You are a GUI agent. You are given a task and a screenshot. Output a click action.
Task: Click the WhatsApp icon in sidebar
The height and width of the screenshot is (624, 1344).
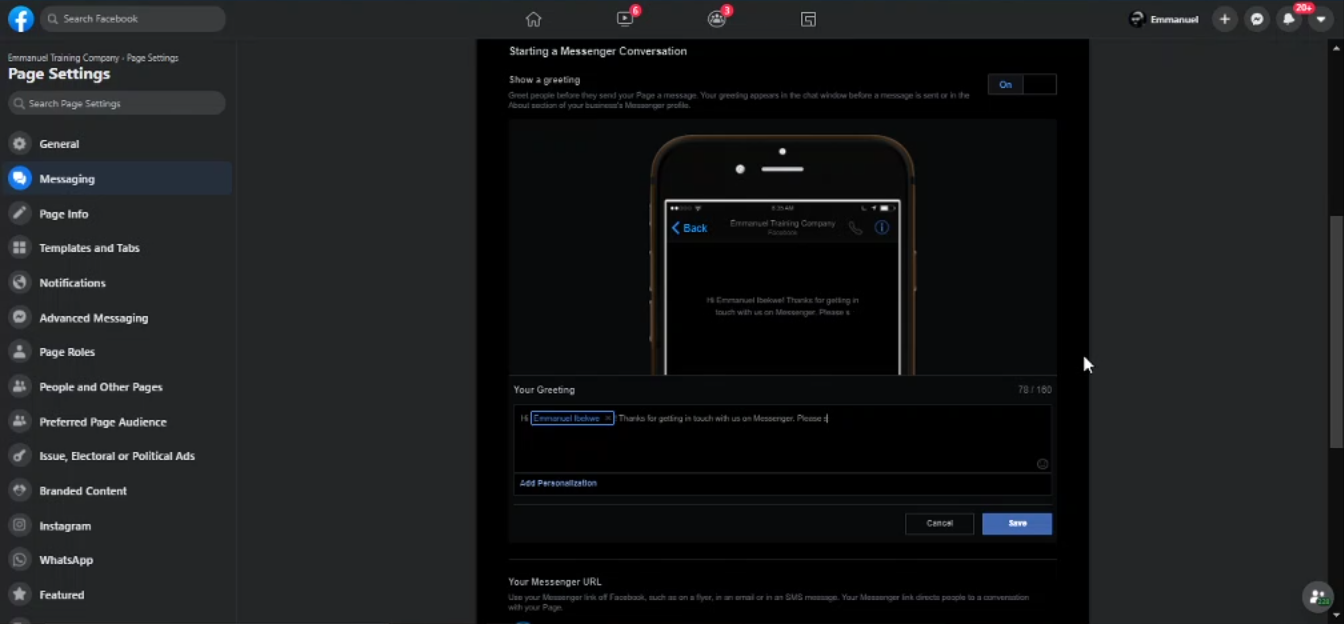click(19, 560)
